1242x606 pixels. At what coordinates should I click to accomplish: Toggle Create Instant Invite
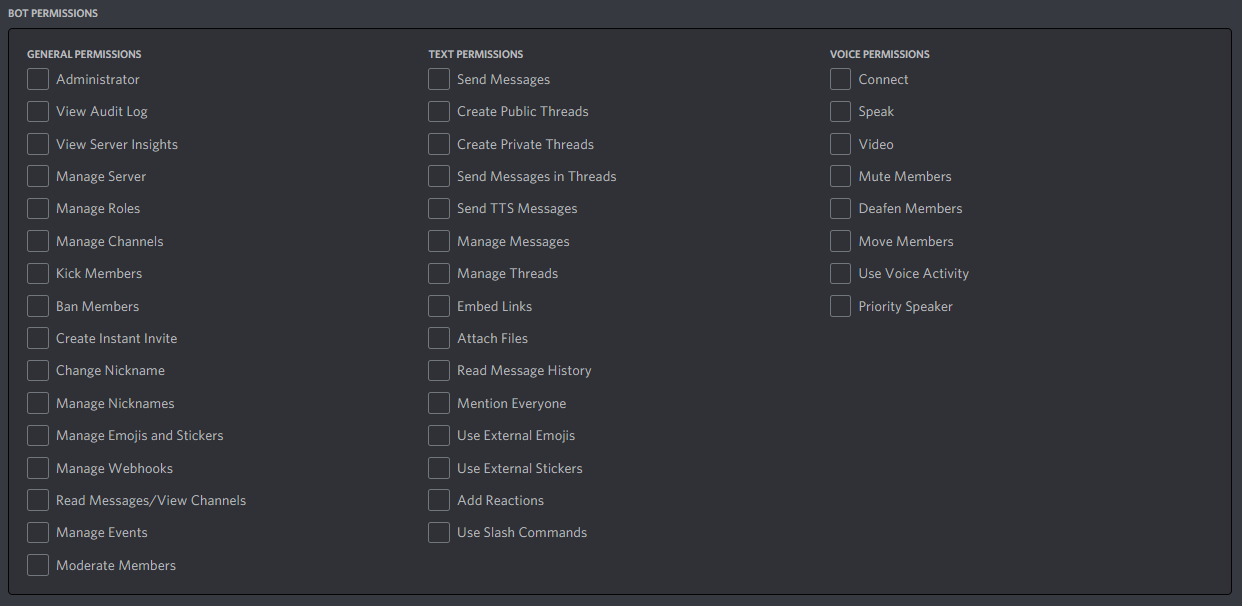(37, 338)
